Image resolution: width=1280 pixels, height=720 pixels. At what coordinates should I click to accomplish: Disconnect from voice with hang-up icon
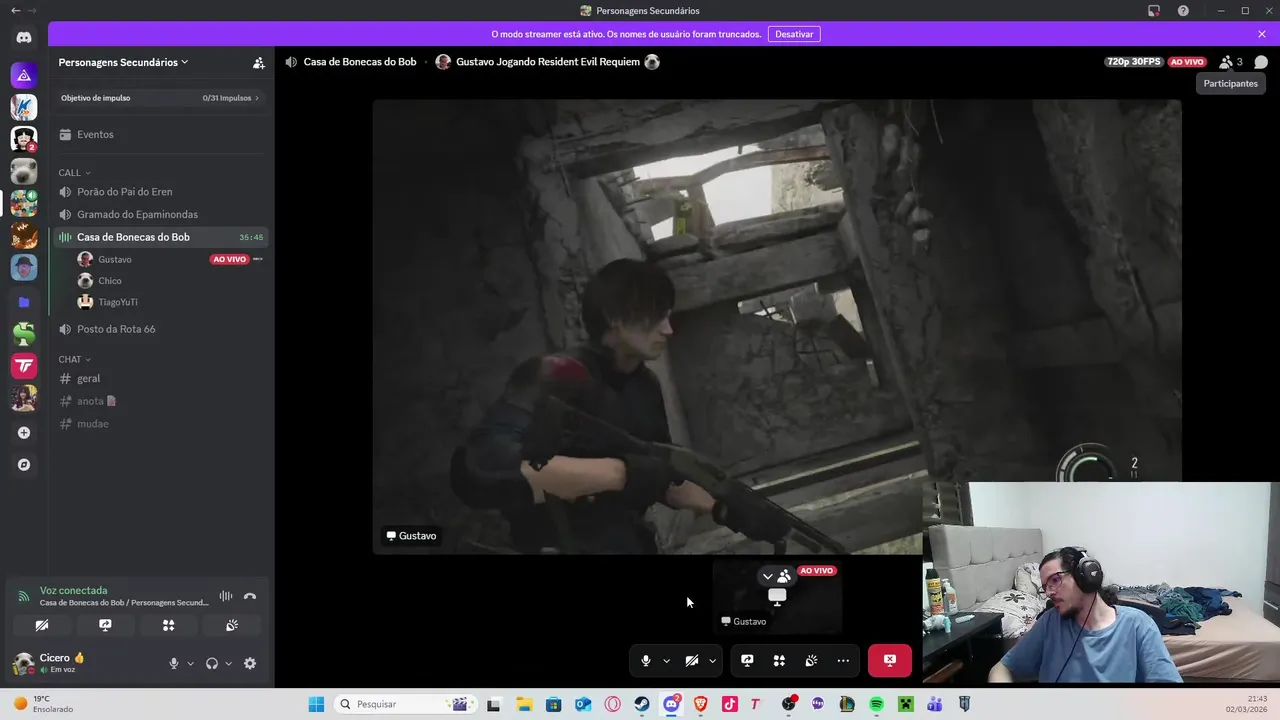click(x=250, y=596)
